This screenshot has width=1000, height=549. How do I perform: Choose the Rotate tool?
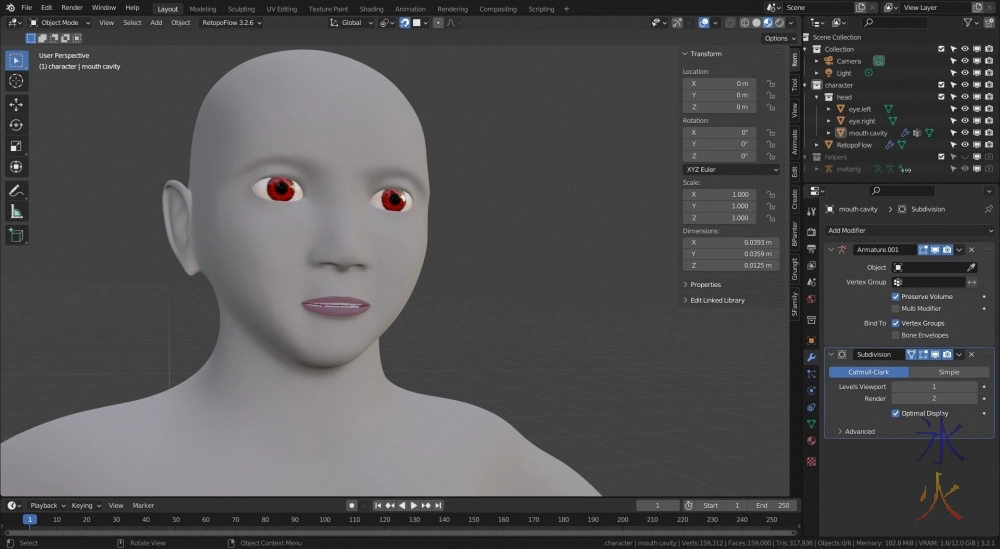(16, 125)
